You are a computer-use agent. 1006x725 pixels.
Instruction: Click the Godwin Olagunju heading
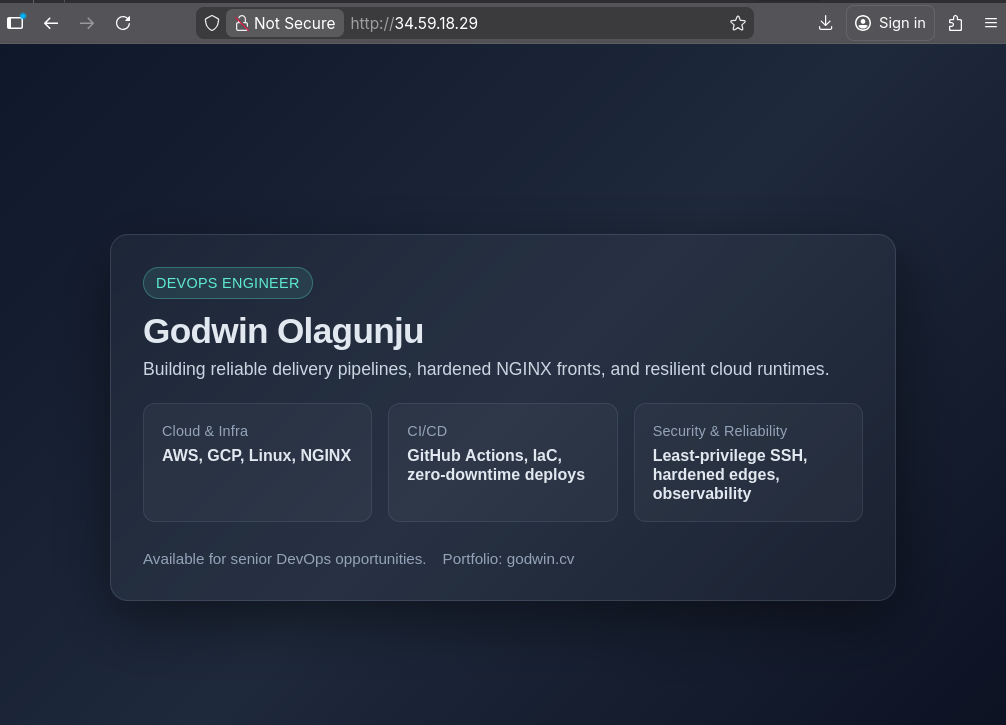coord(283,331)
